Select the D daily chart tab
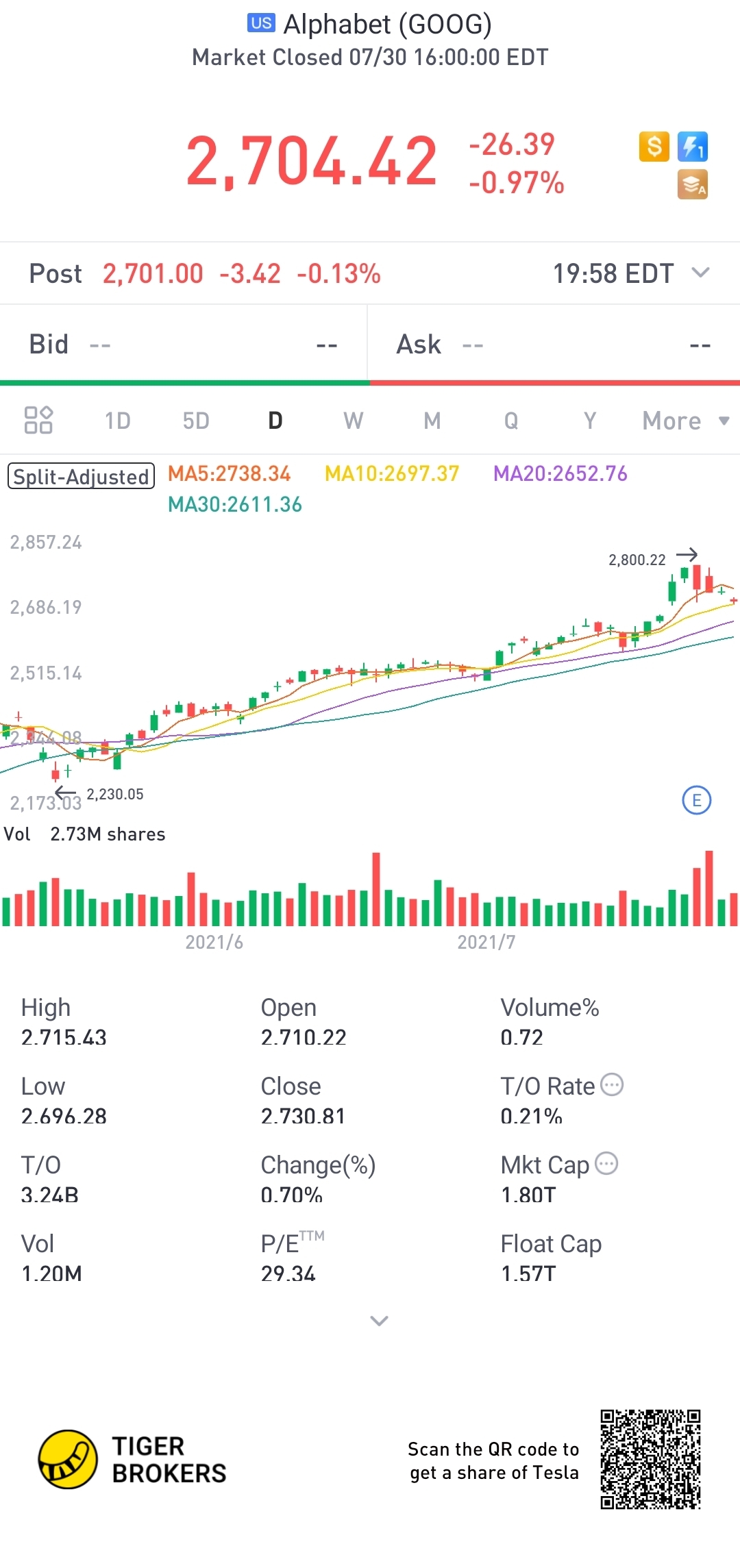Viewport: 740px width, 1568px height. (275, 421)
